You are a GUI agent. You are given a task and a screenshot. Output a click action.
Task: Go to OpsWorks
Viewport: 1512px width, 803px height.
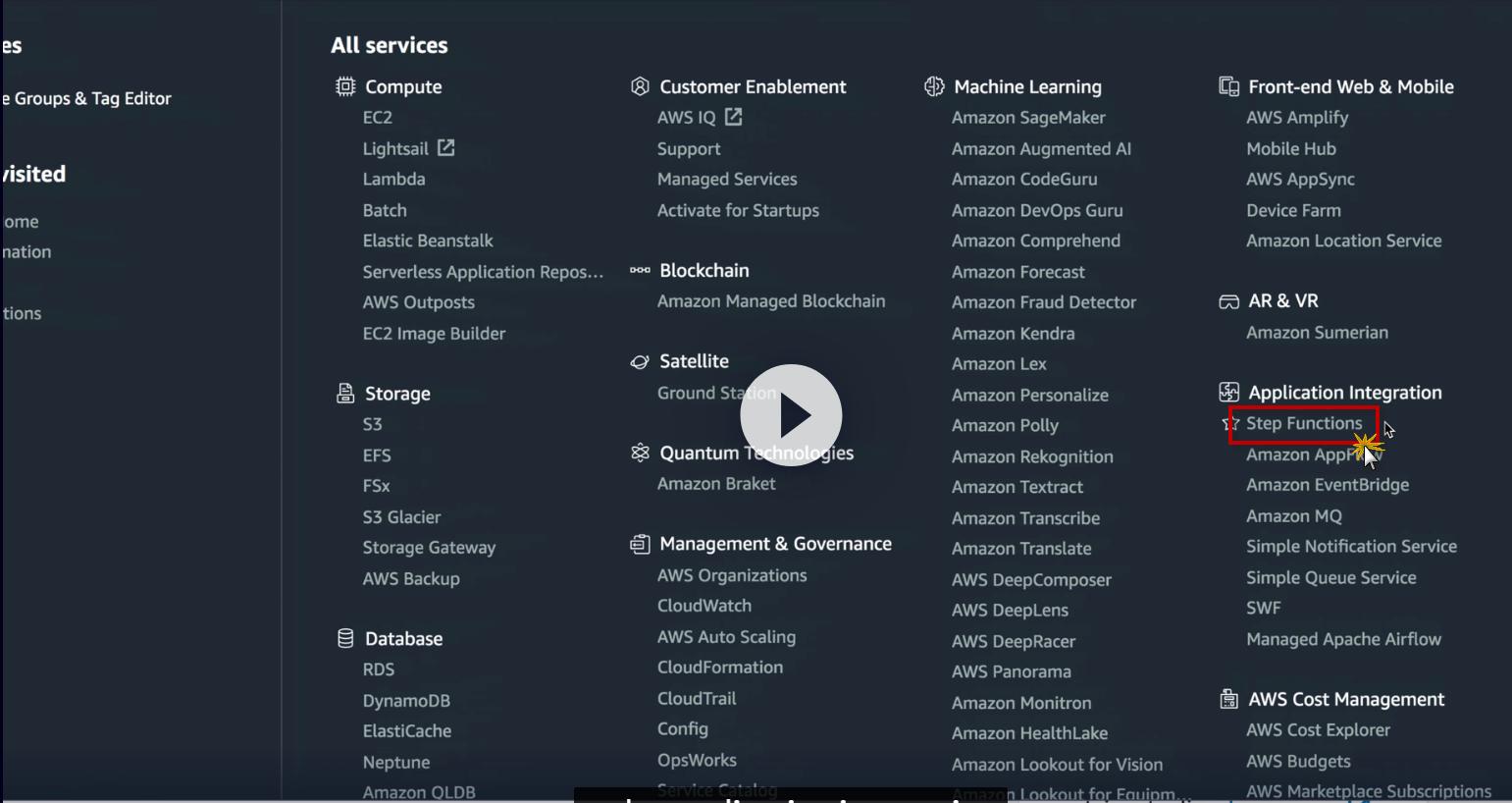[x=697, y=761]
